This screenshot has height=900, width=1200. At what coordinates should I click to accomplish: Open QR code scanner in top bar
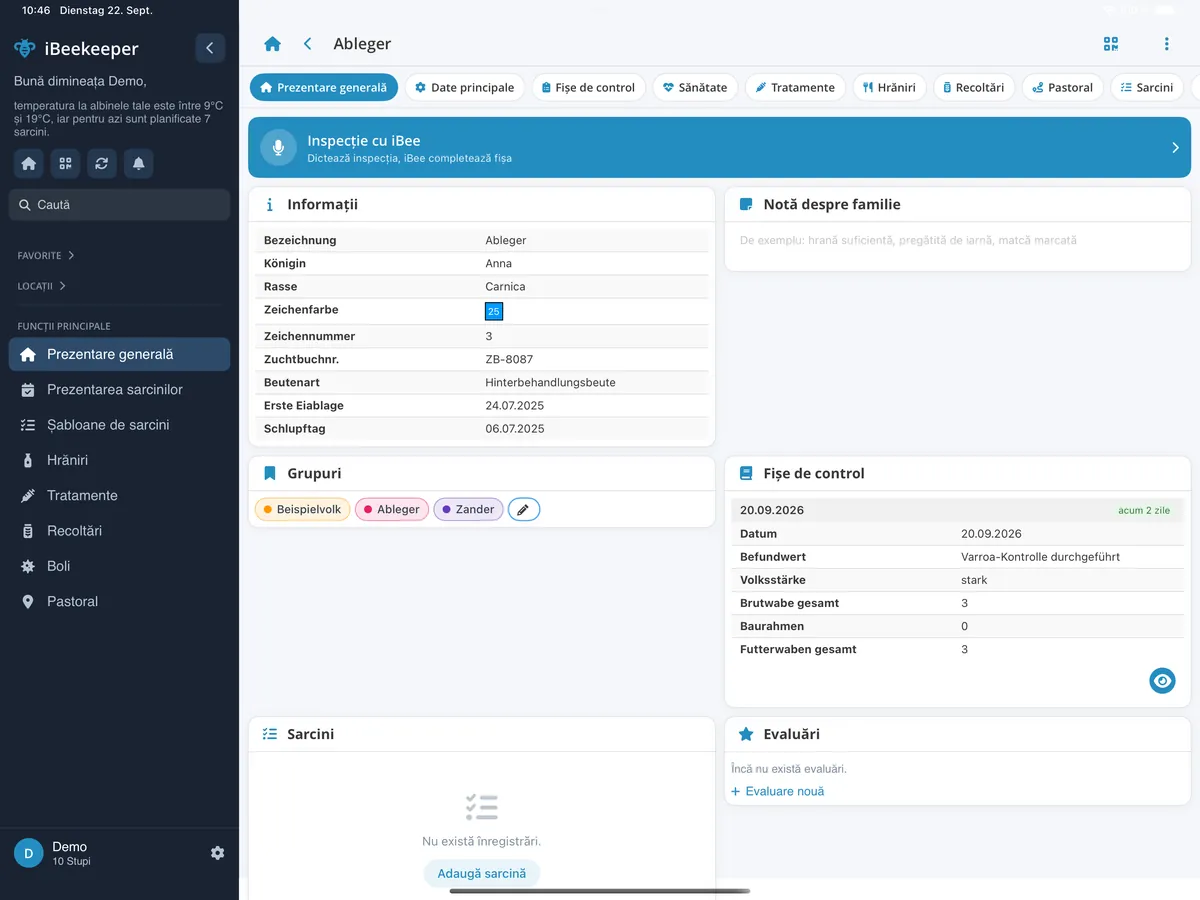1111,44
